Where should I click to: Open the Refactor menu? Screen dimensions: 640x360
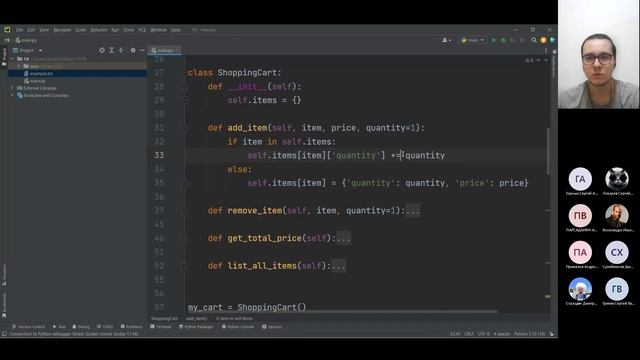[x=99, y=30]
